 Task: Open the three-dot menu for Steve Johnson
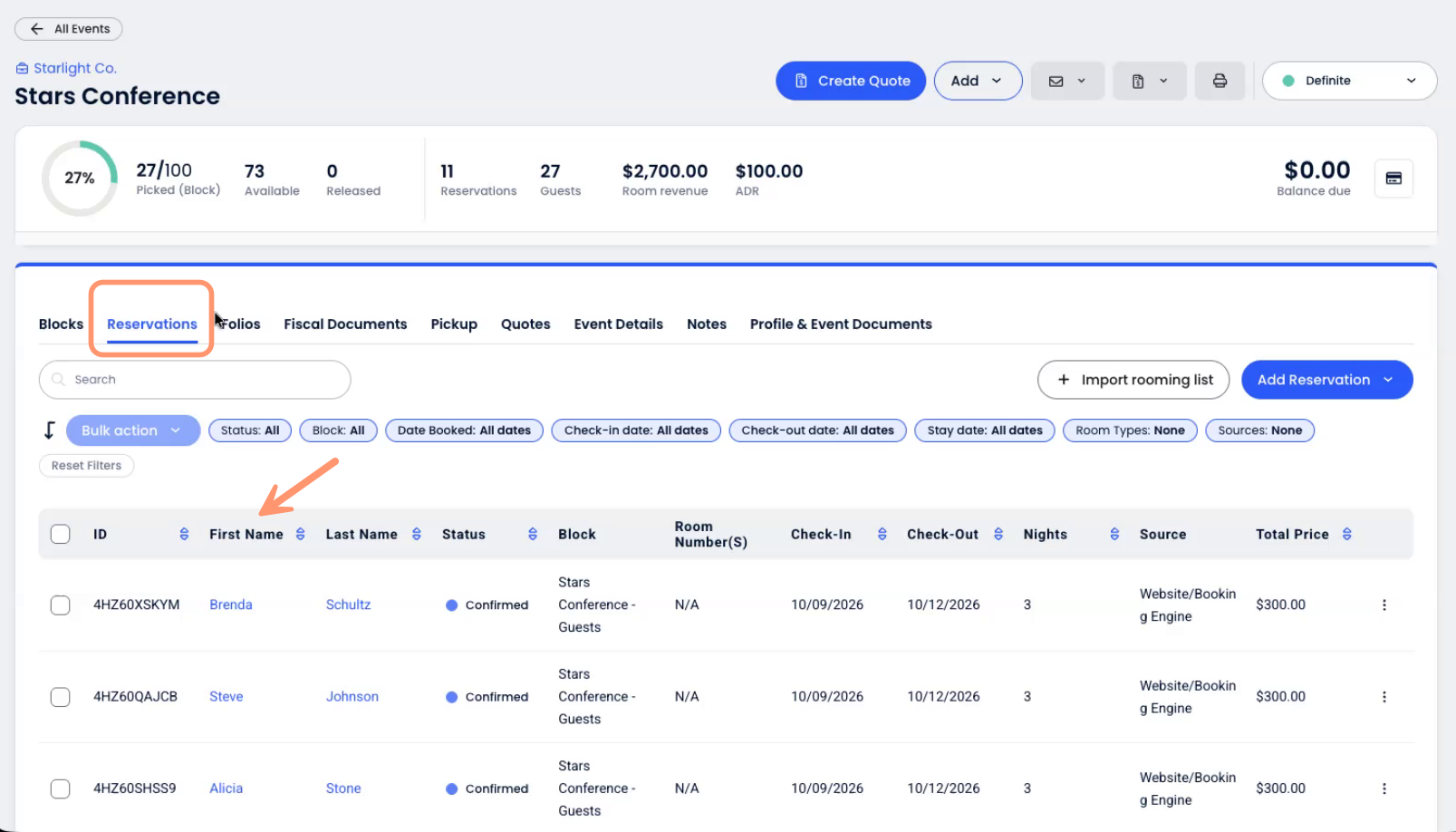[x=1384, y=697]
